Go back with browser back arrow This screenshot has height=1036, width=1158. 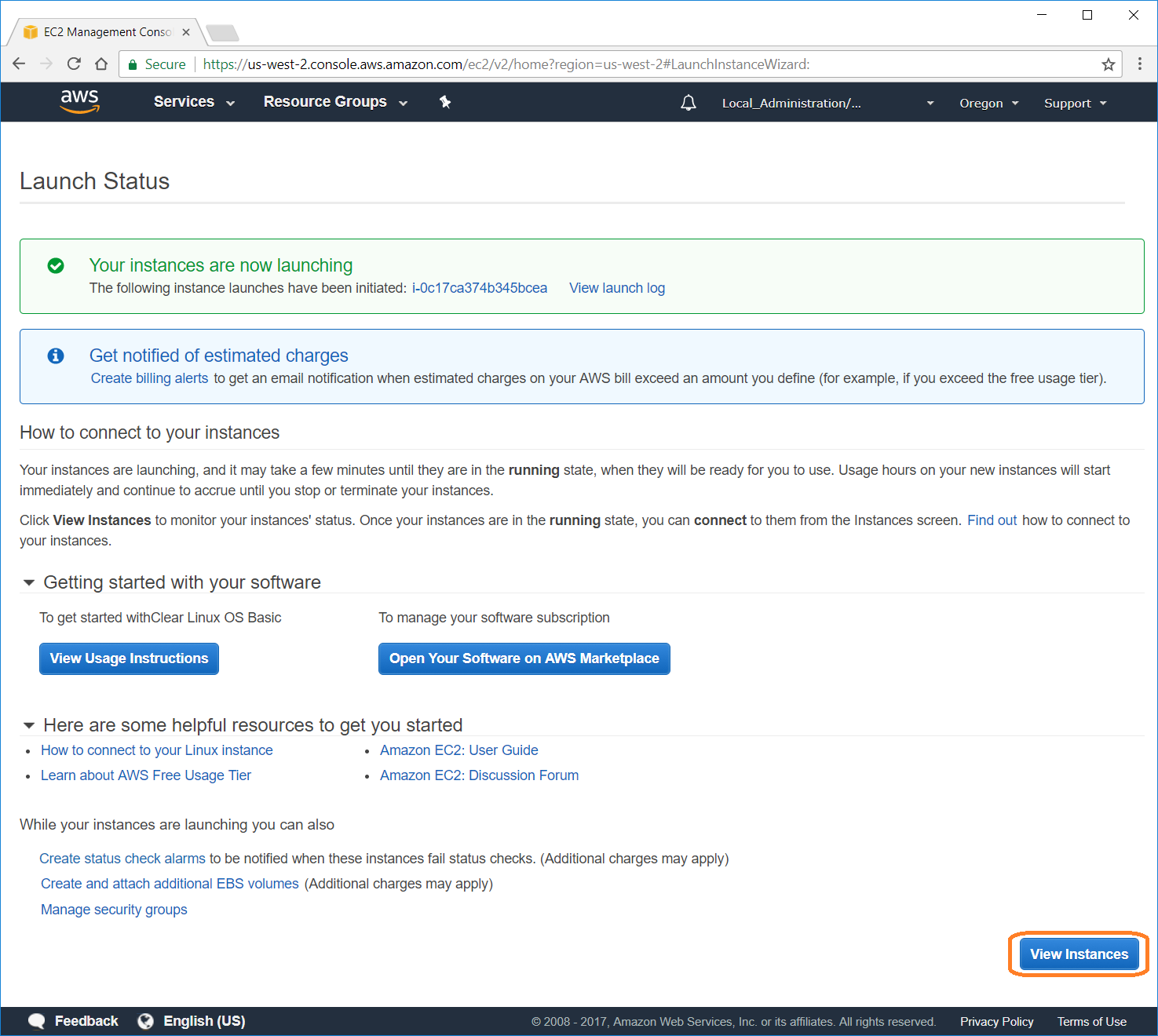20,64
